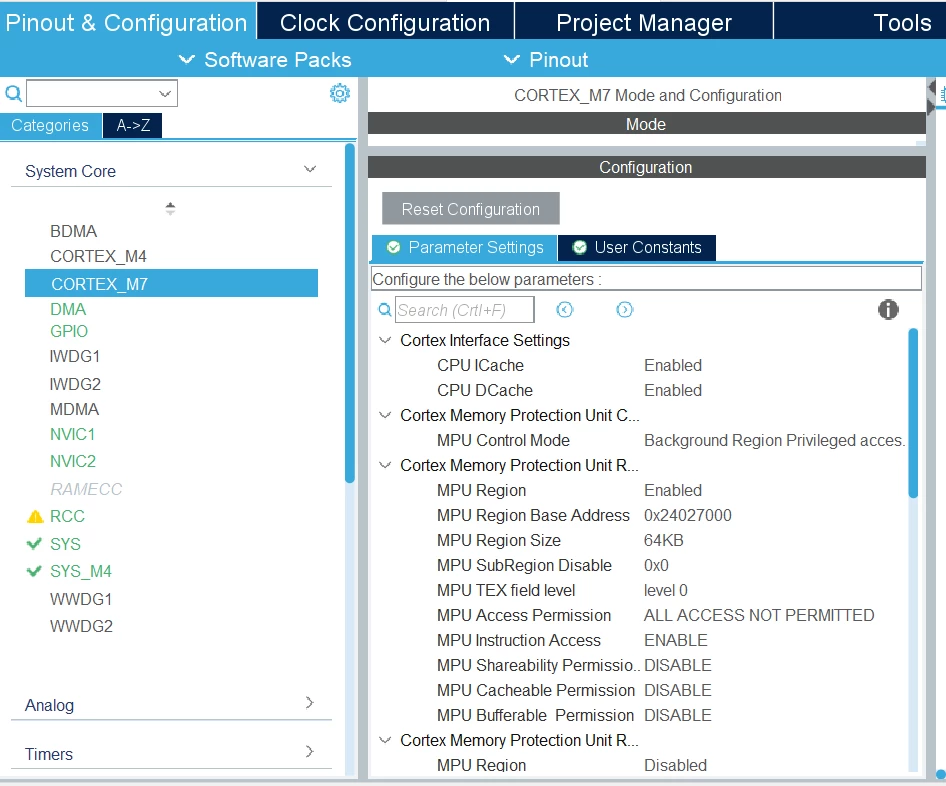Click the gear settings icon in categories panel
This screenshot has width=946, height=786.
point(340,93)
